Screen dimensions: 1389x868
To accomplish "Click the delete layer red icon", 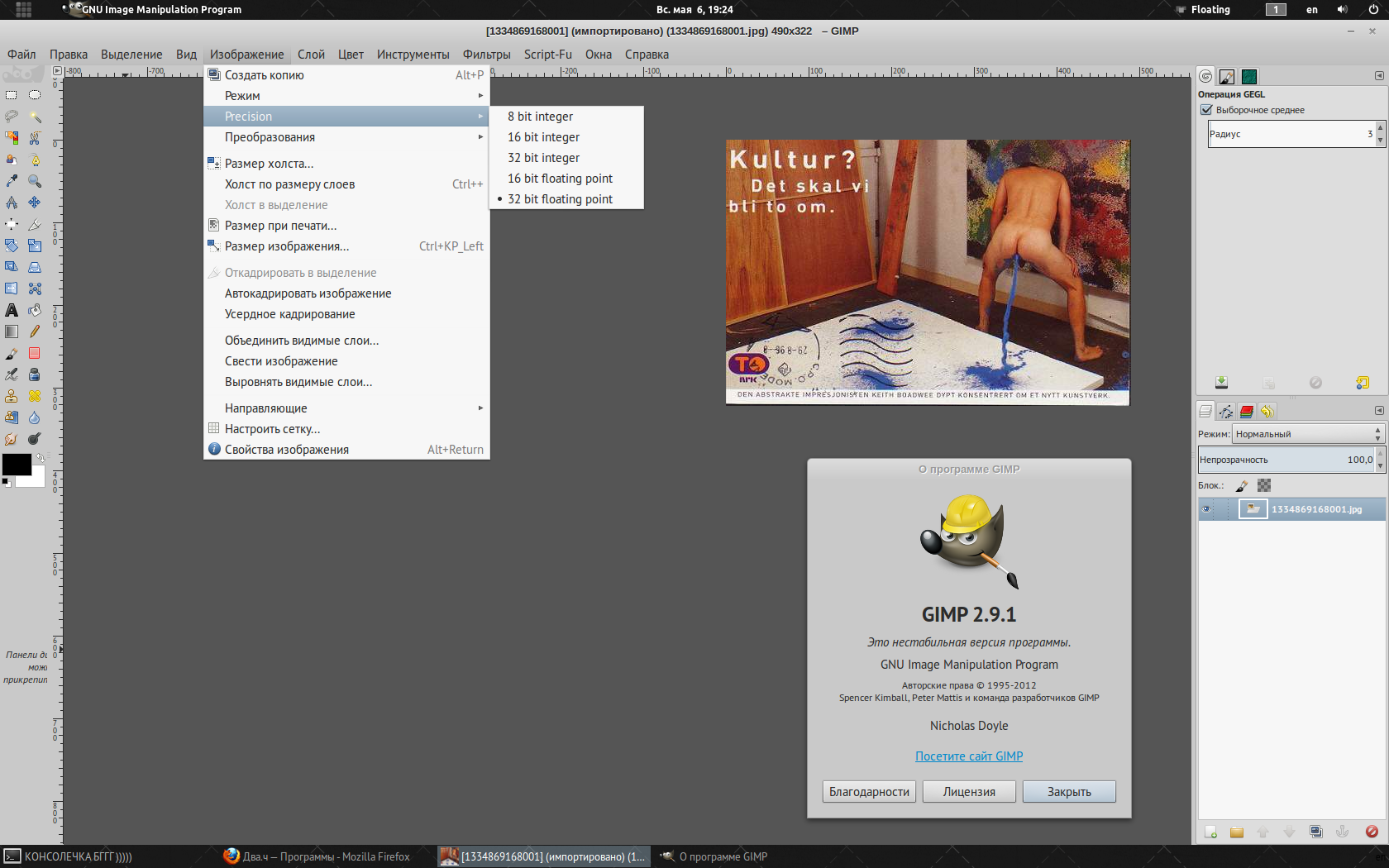I will tap(1372, 832).
